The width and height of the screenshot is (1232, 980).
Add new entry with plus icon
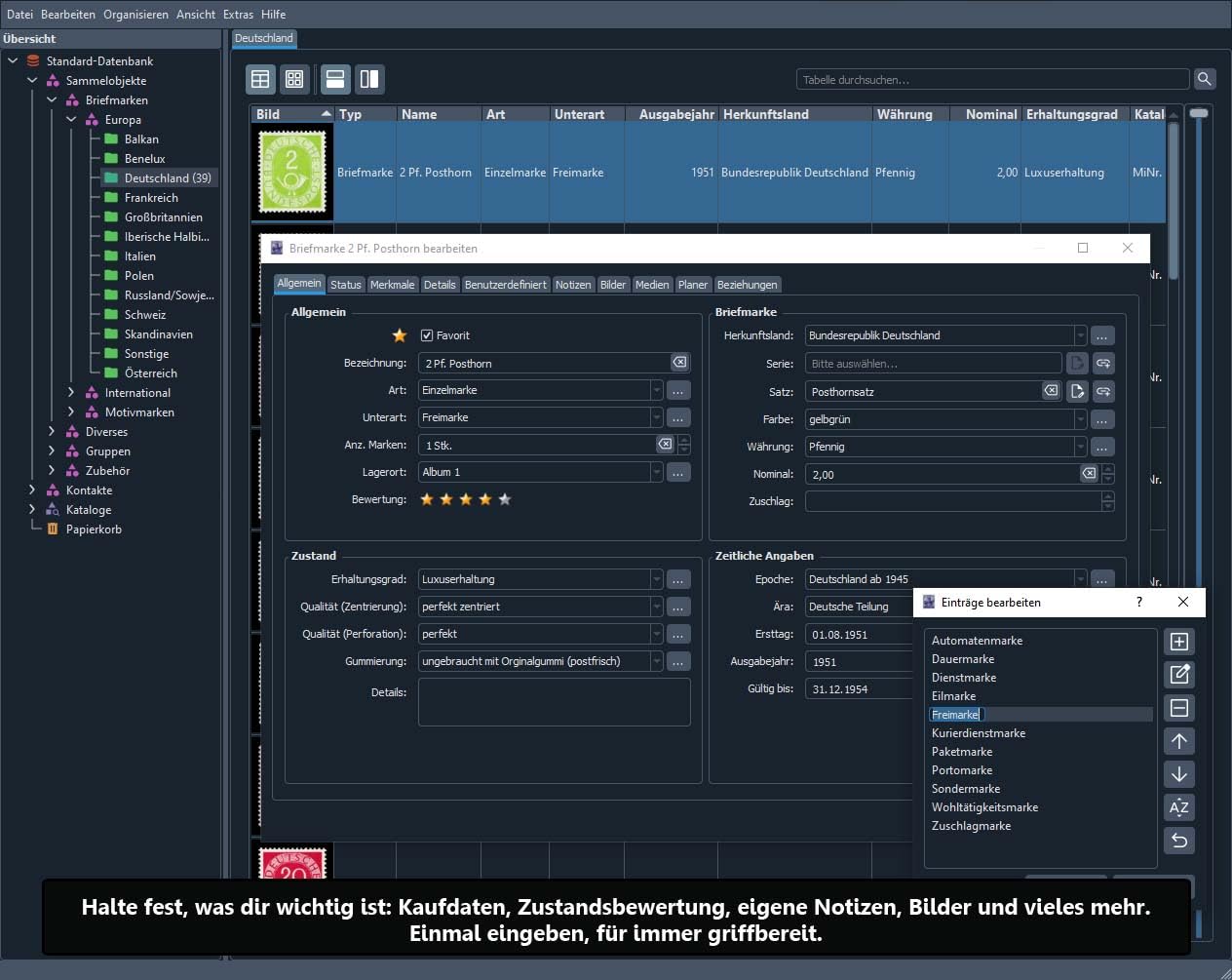point(1179,642)
